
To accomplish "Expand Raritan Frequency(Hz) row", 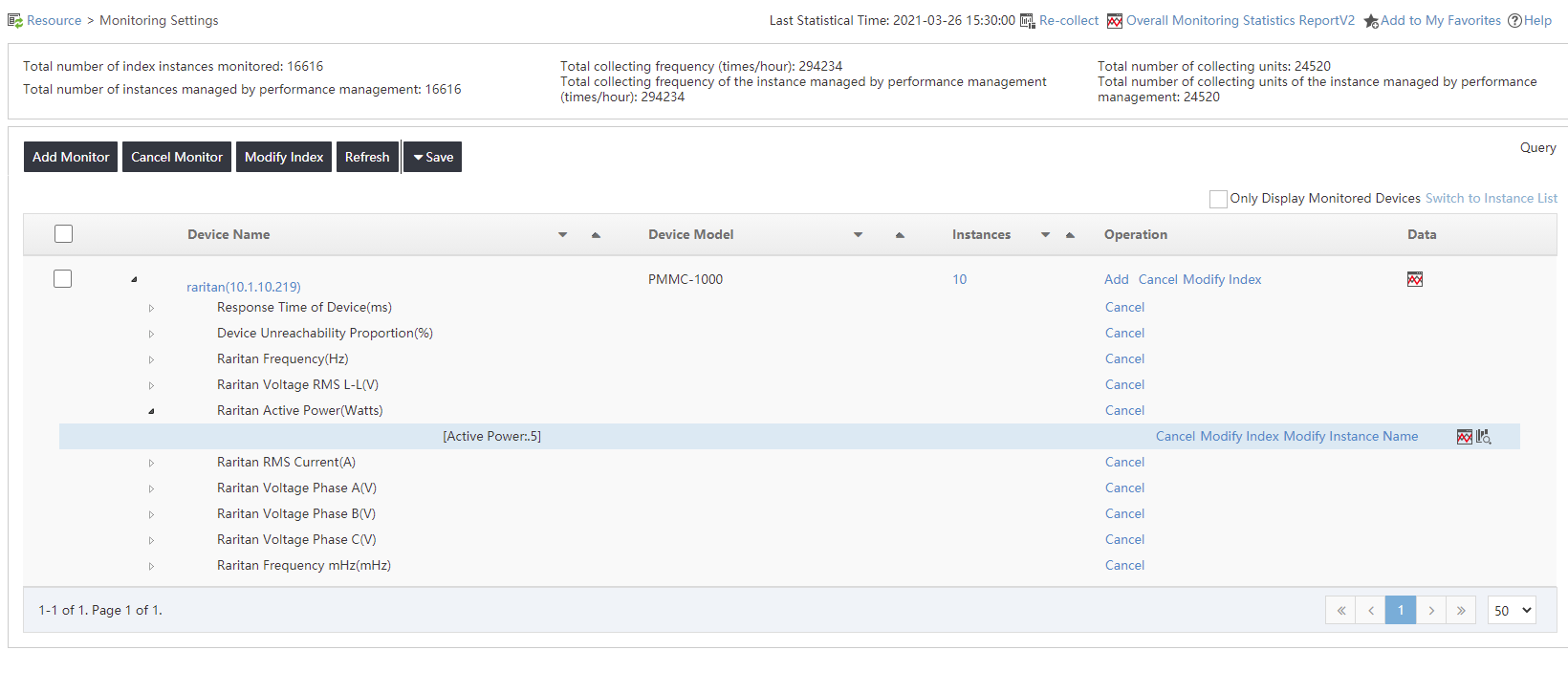I will 151,359.
